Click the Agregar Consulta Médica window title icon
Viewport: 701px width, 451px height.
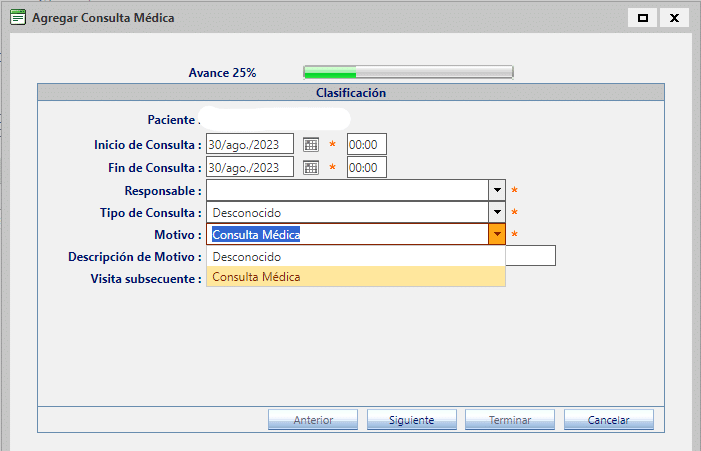click(17, 18)
